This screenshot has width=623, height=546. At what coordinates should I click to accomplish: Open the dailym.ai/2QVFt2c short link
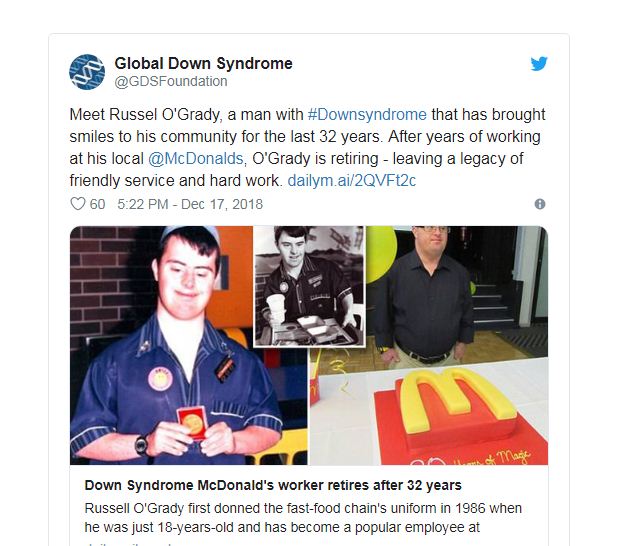[352, 180]
